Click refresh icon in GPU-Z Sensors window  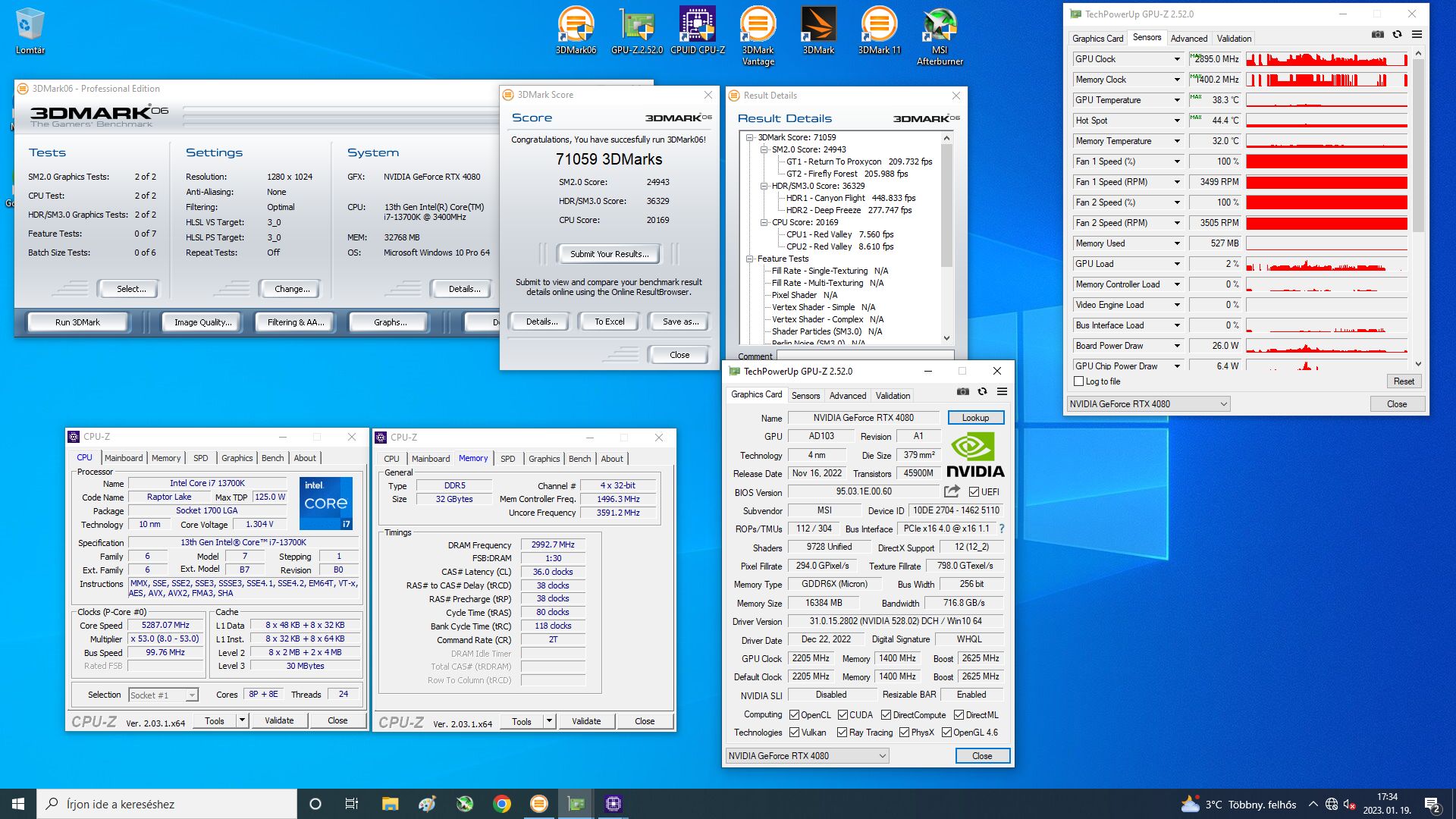1397,35
